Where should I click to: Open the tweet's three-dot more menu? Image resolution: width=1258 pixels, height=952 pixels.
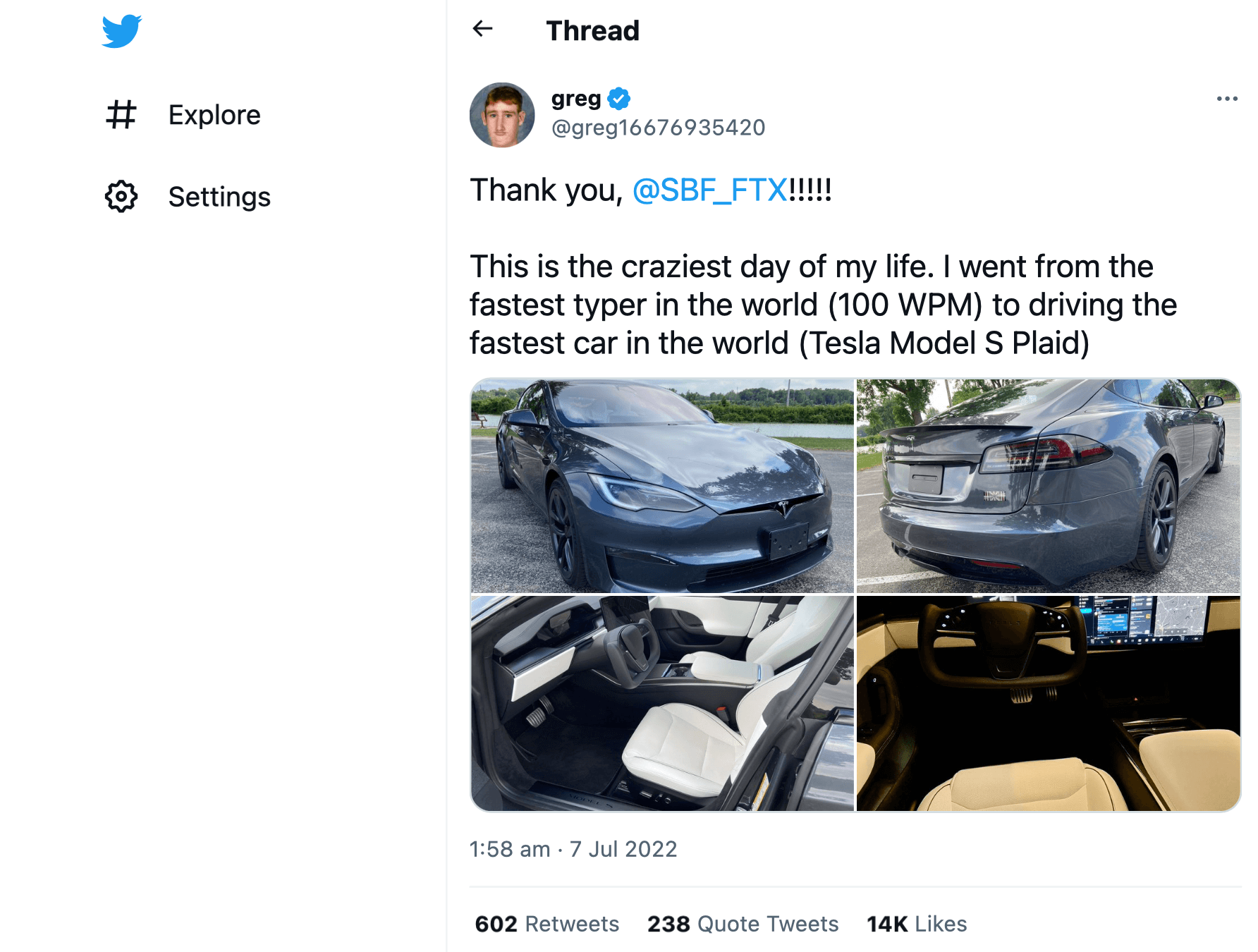(1227, 99)
